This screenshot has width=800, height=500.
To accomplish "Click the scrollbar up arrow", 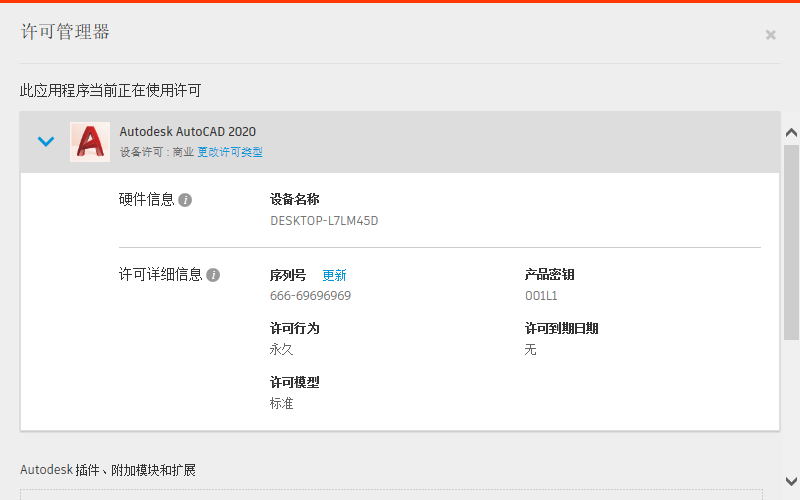I will tap(790, 133).
